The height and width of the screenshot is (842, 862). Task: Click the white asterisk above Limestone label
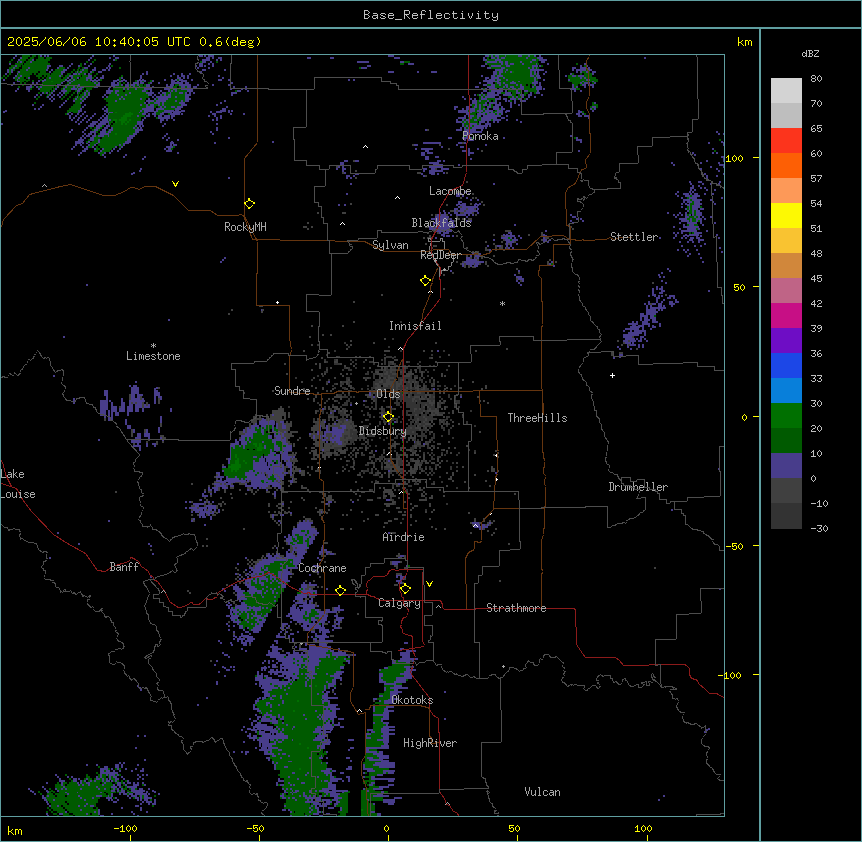click(x=153, y=346)
